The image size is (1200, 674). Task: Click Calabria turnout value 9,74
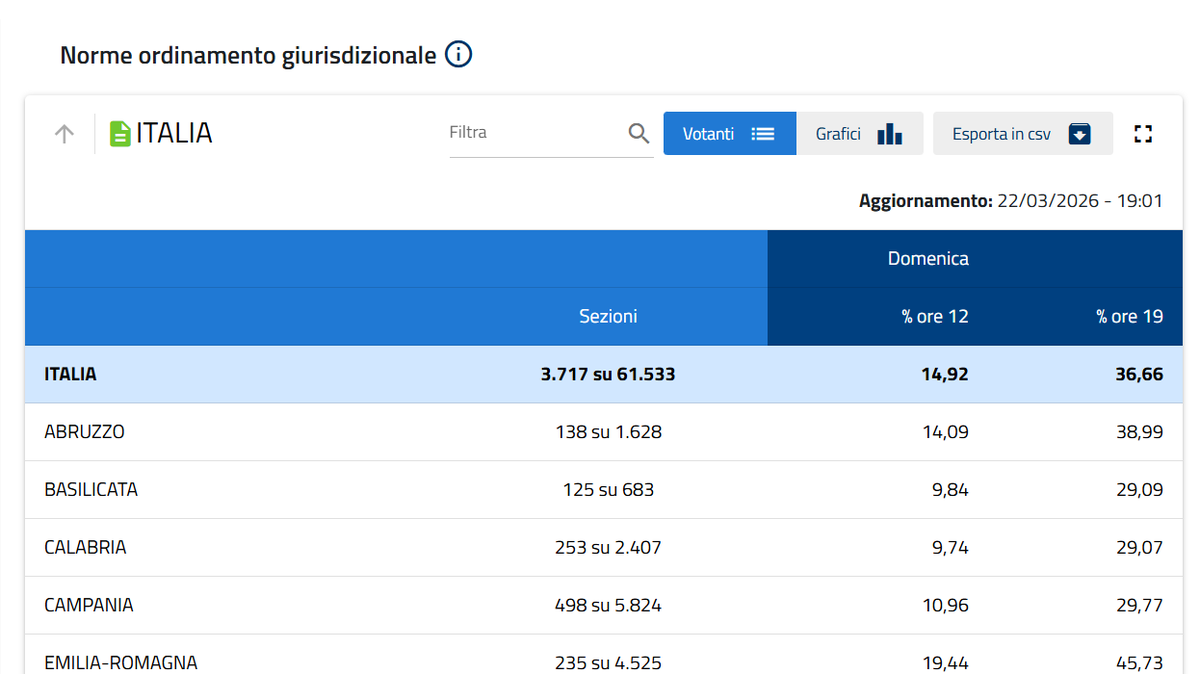[950, 548]
